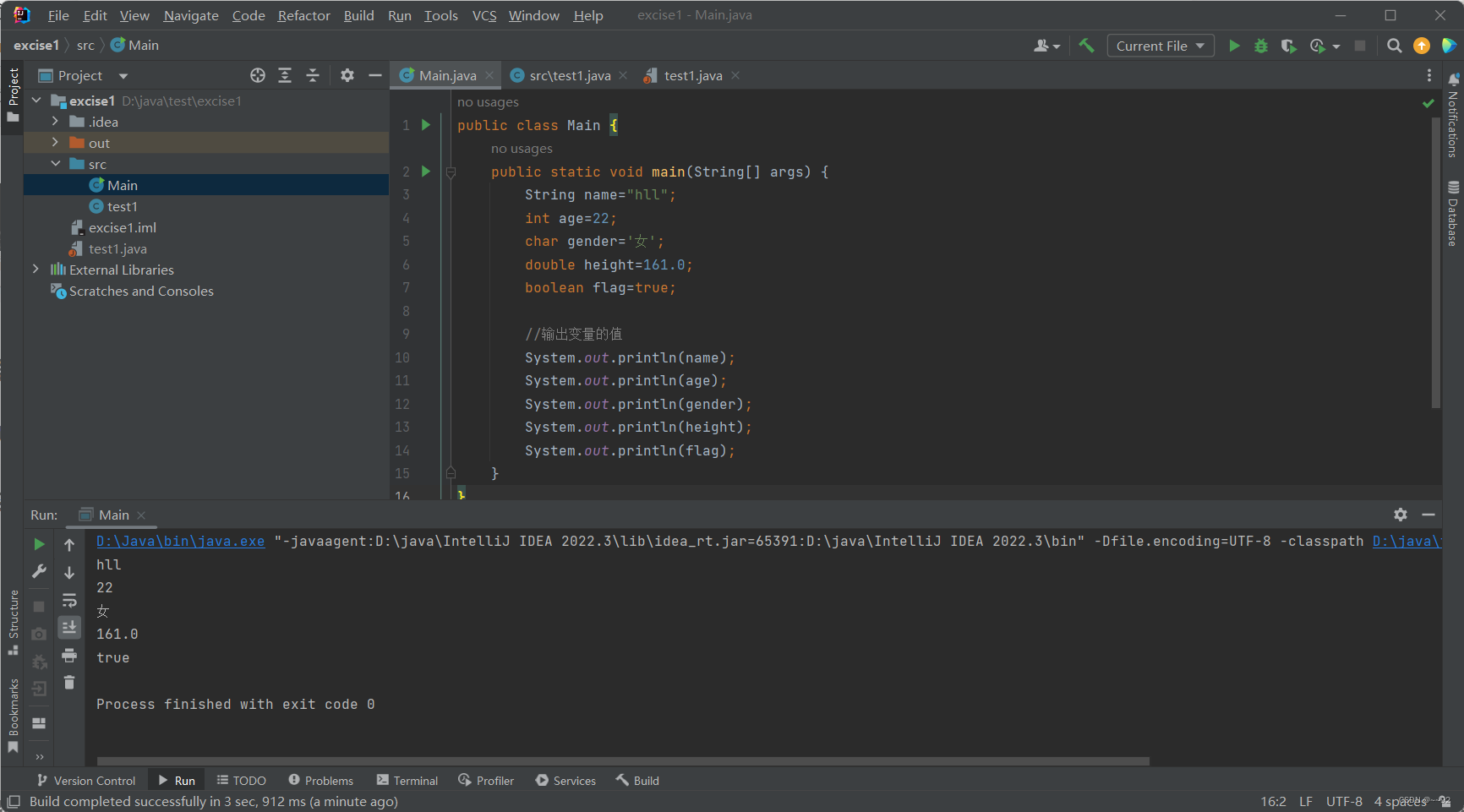Viewport: 1464px width, 812px height.
Task: Toggle scroll to end of console
Action: pos(69,627)
